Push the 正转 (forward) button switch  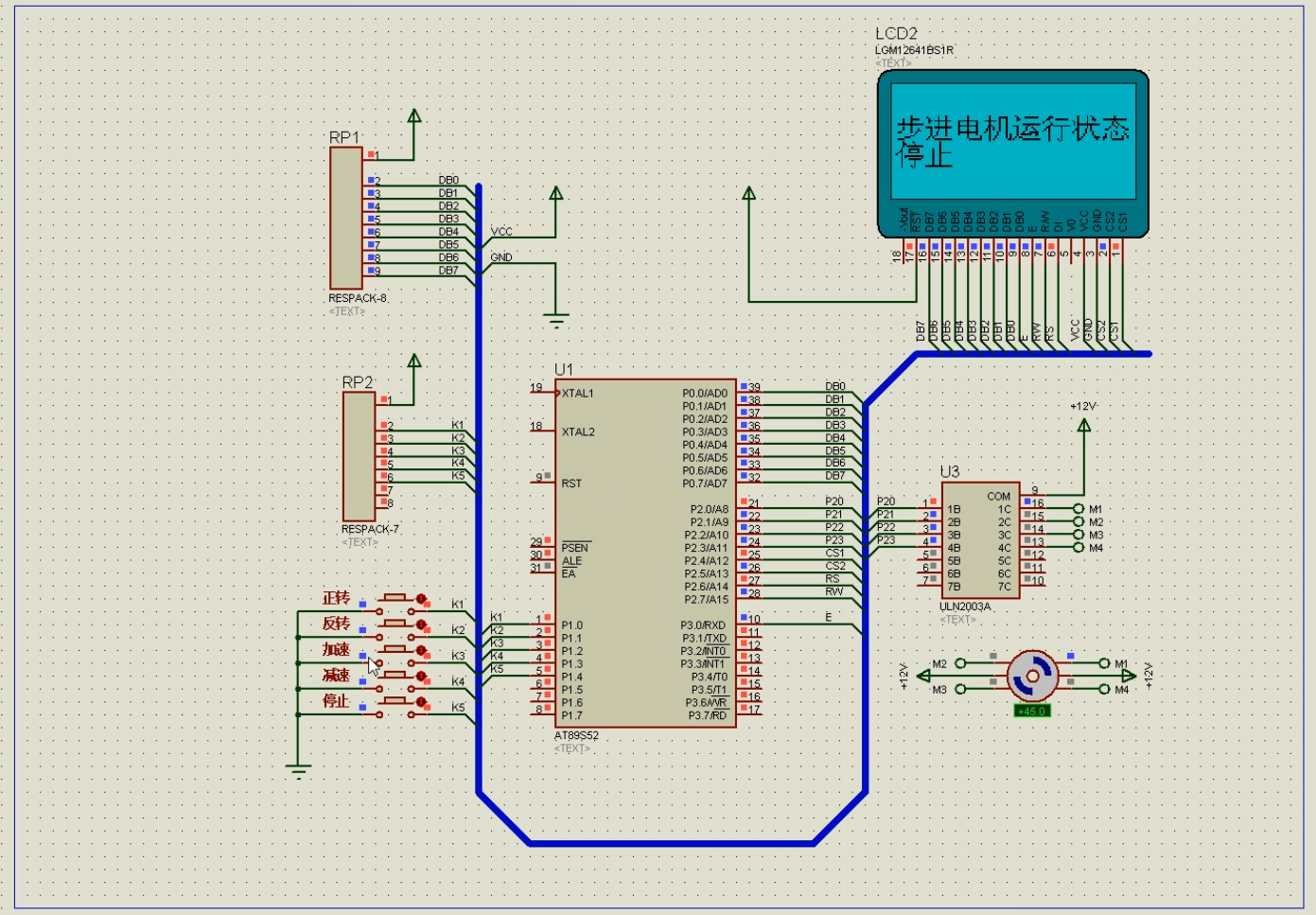tap(395, 598)
